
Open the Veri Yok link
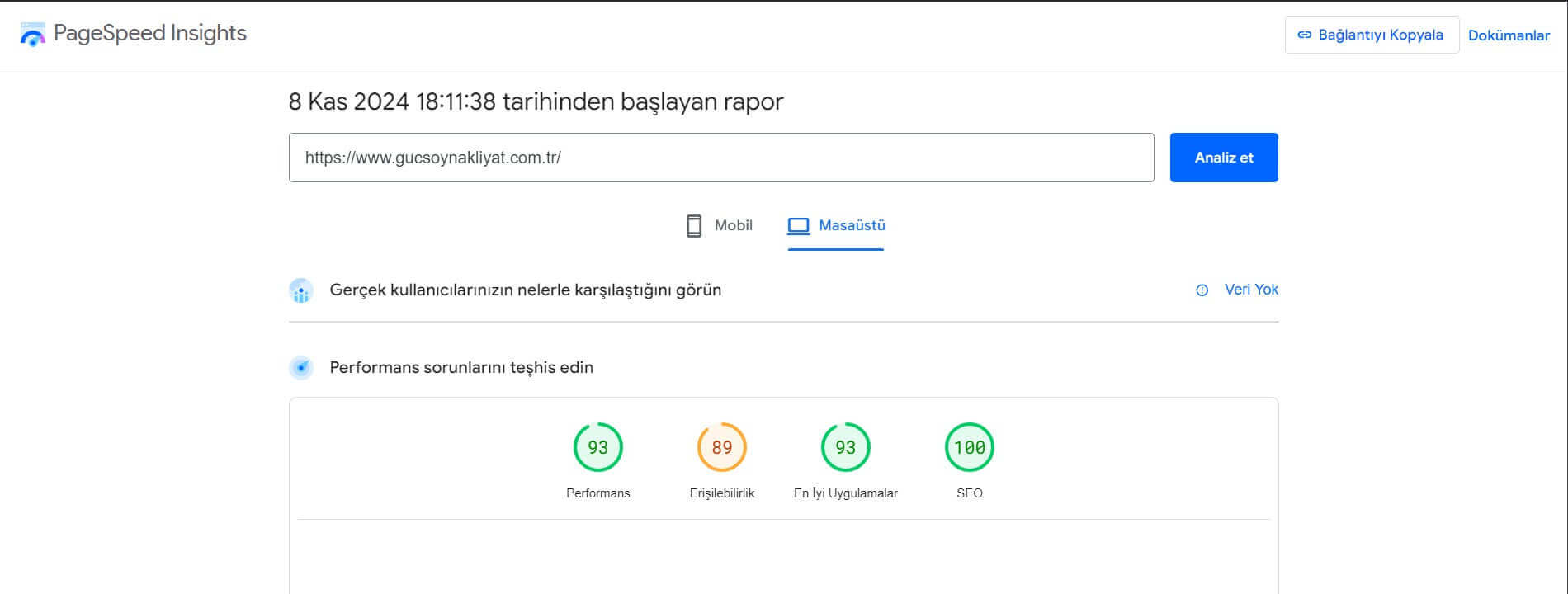1251,290
